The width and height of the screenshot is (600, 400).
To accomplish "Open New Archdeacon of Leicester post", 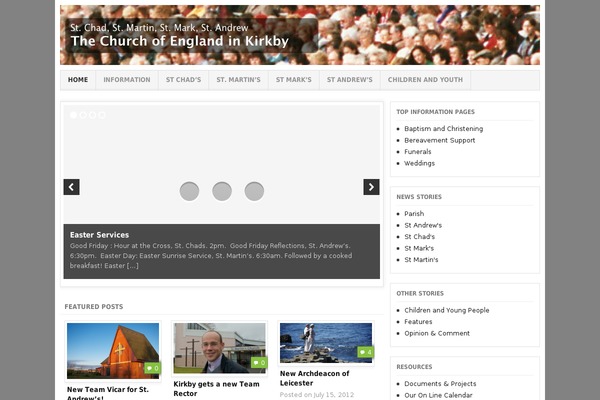I will click(x=314, y=378).
